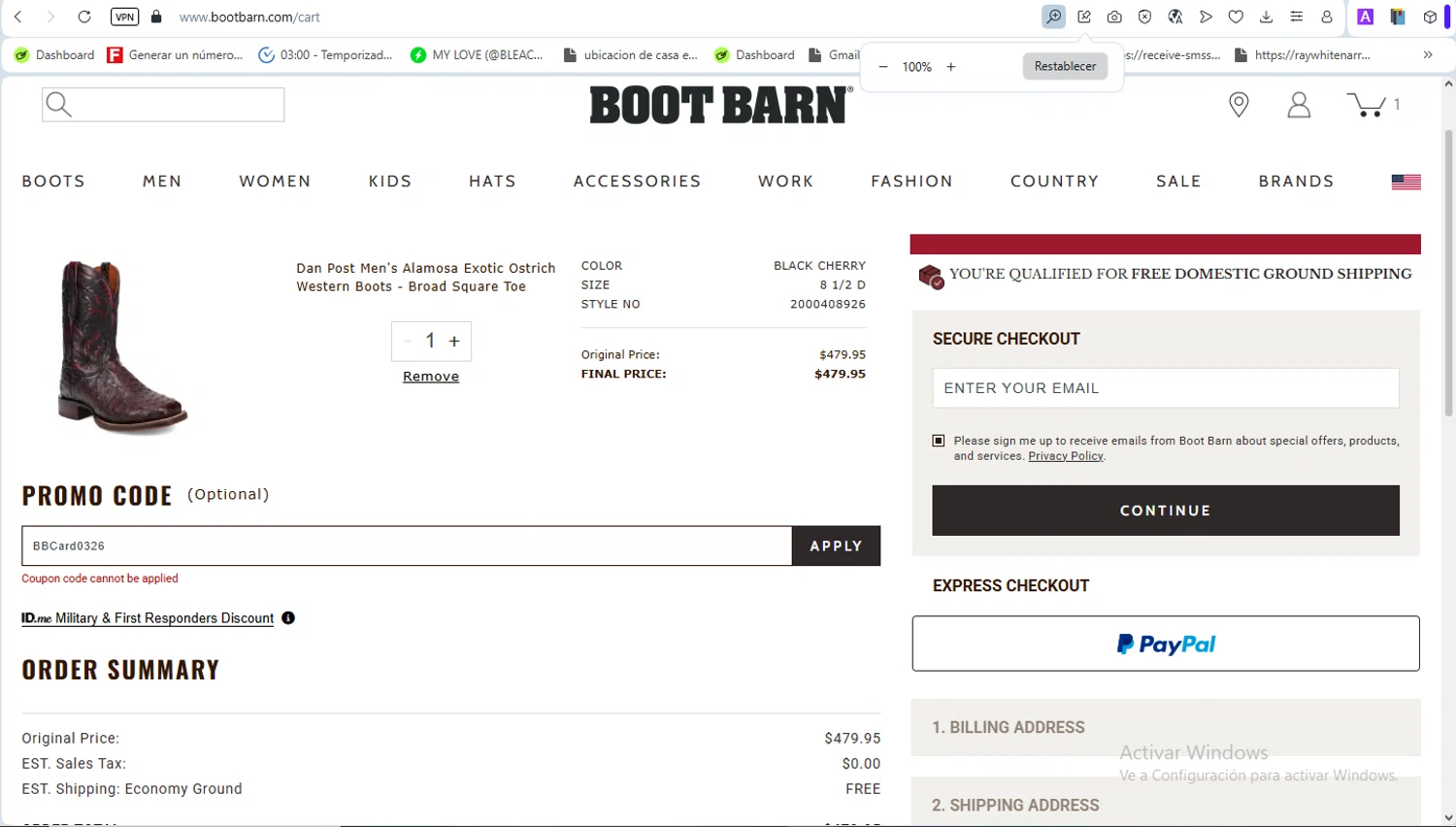This screenshot has height=827, width=1456.
Task: Click the discount info icon
Action: pos(288,618)
